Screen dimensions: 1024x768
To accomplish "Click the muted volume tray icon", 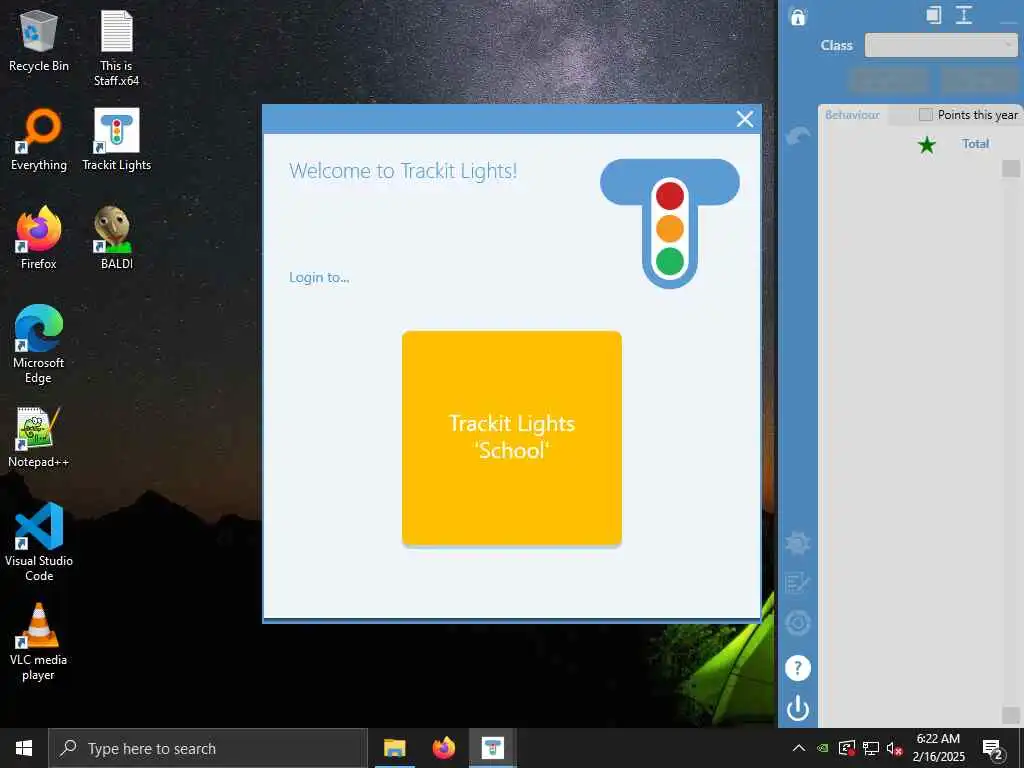I will coord(894,748).
